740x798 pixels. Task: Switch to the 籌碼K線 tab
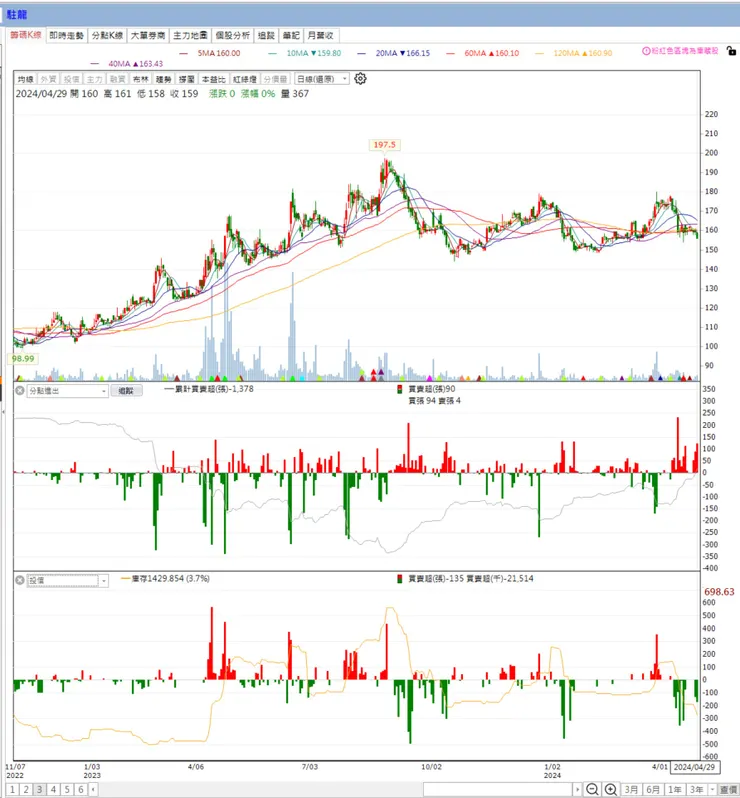[25, 35]
